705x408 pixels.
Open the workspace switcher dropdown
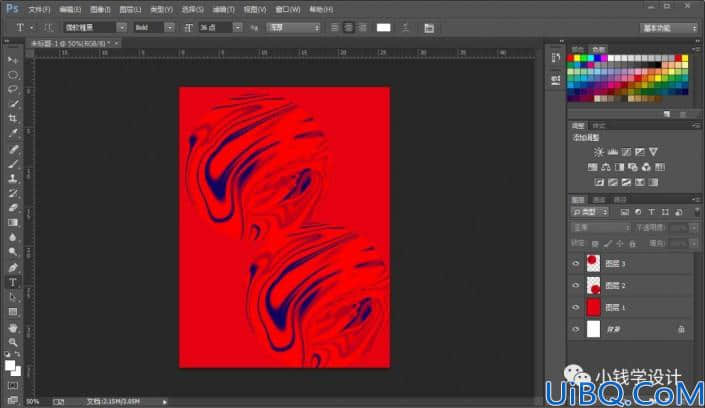[669, 28]
